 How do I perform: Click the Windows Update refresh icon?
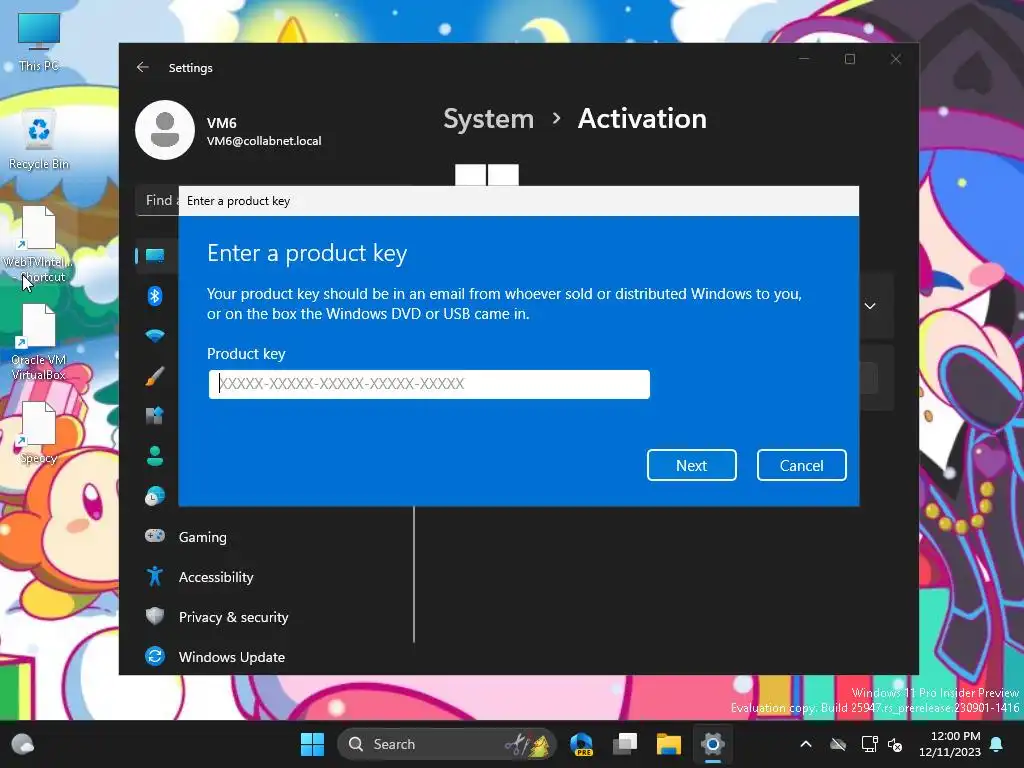[x=155, y=656]
